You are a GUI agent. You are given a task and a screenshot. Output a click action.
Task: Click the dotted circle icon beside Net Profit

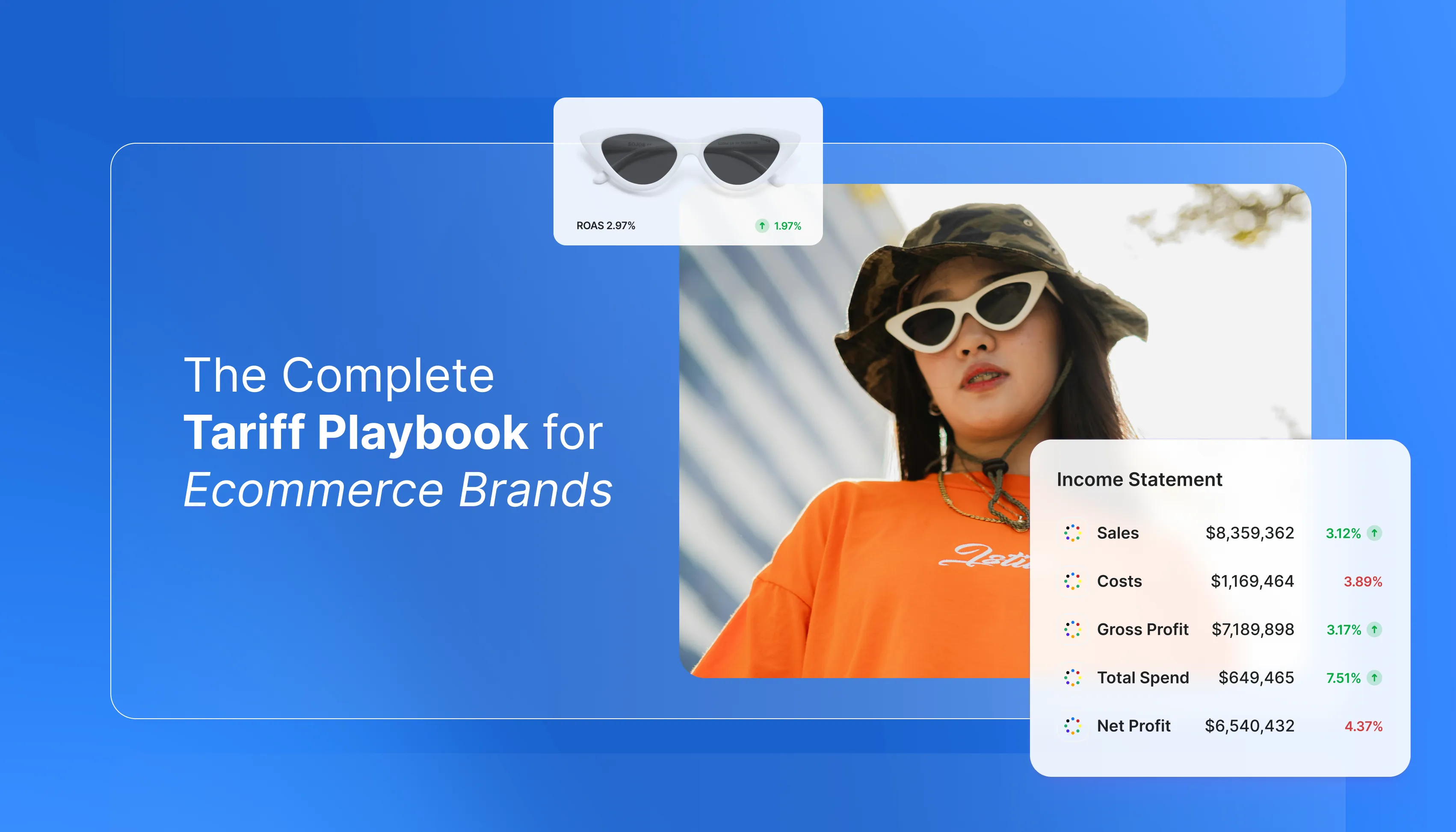1072,726
